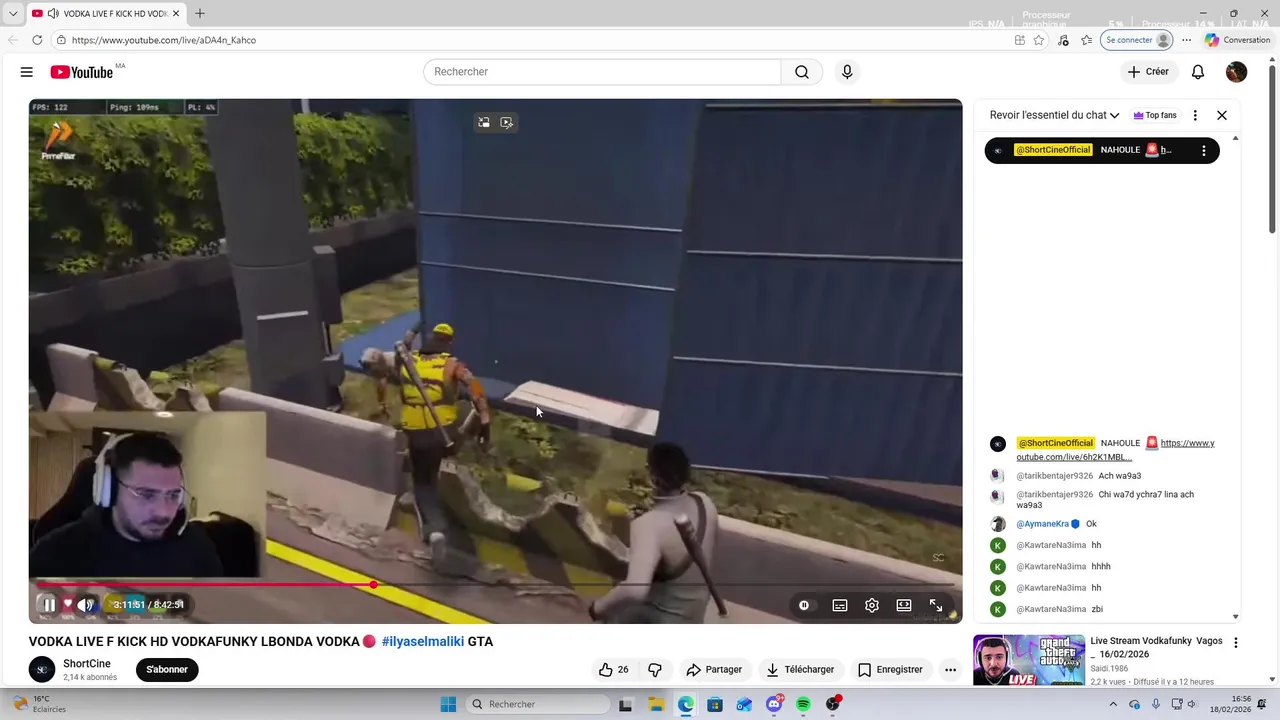Open the tab list dropdown arrow
1280x720 pixels.
point(13,13)
